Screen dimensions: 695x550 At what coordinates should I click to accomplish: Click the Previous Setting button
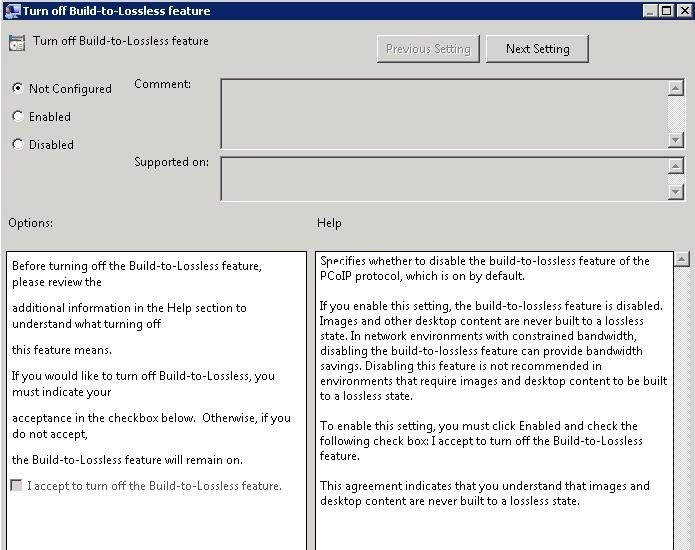[428, 49]
